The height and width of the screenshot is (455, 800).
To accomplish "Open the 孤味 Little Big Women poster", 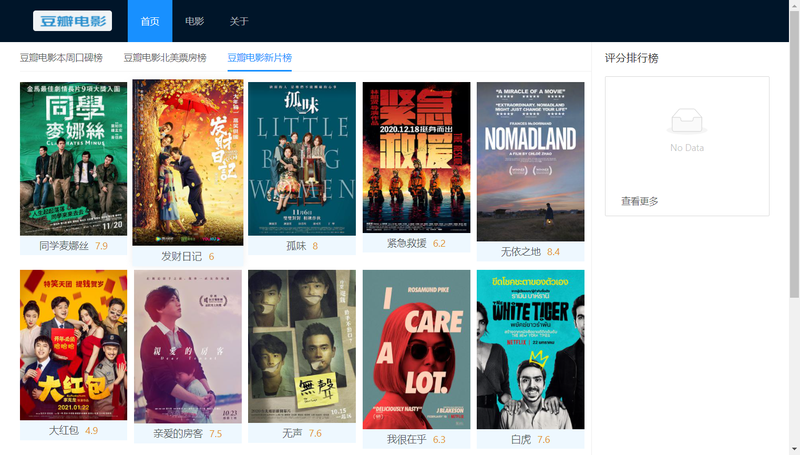I will [x=302, y=159].
